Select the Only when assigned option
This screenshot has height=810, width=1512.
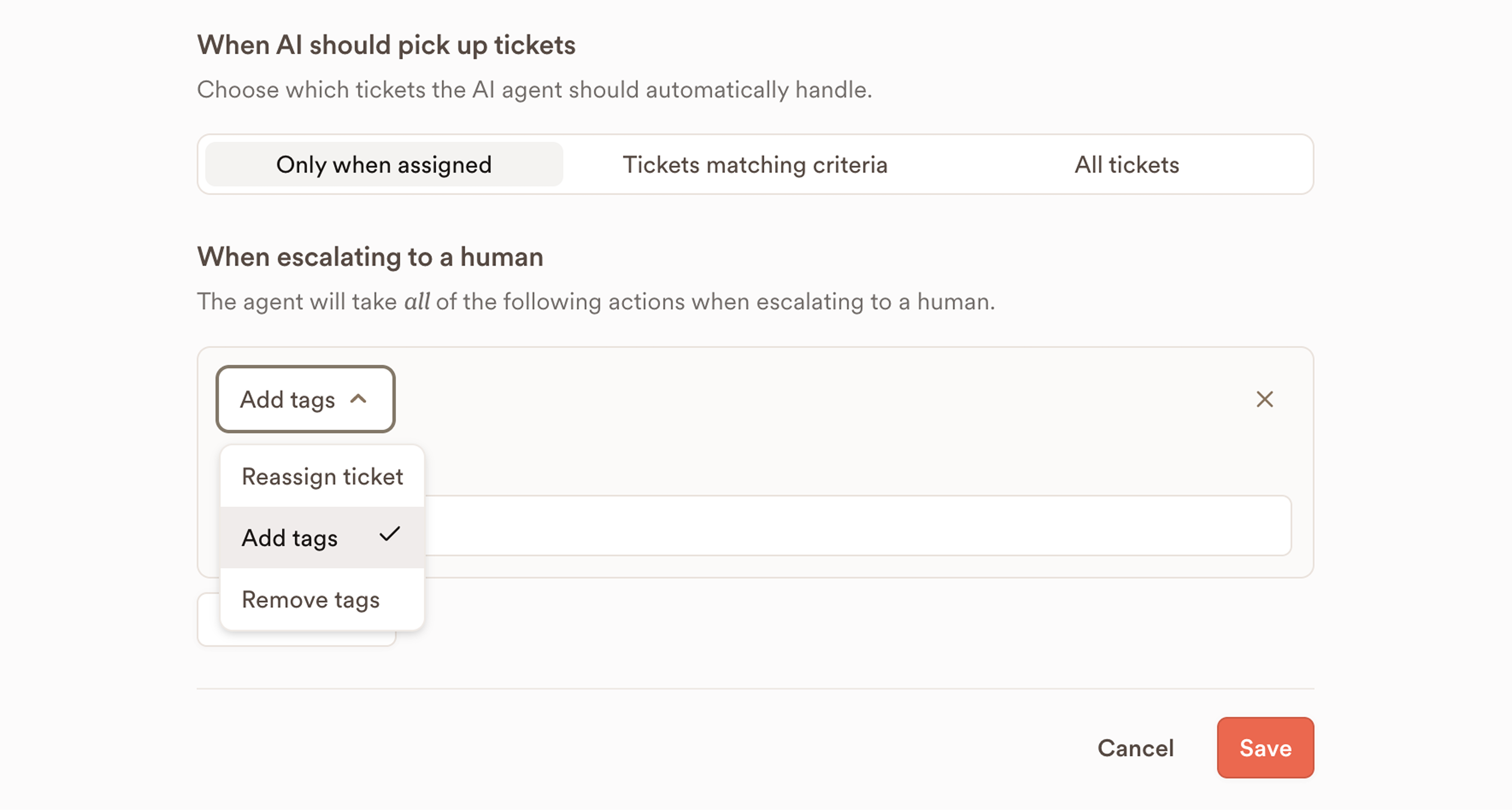point(384,165)
